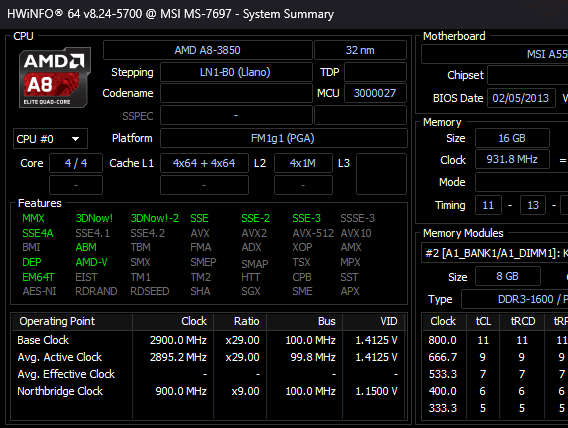This screenshot has height=428, width=568.
Task: Select the 800.0 clock timing row
Action: [495, 340]
